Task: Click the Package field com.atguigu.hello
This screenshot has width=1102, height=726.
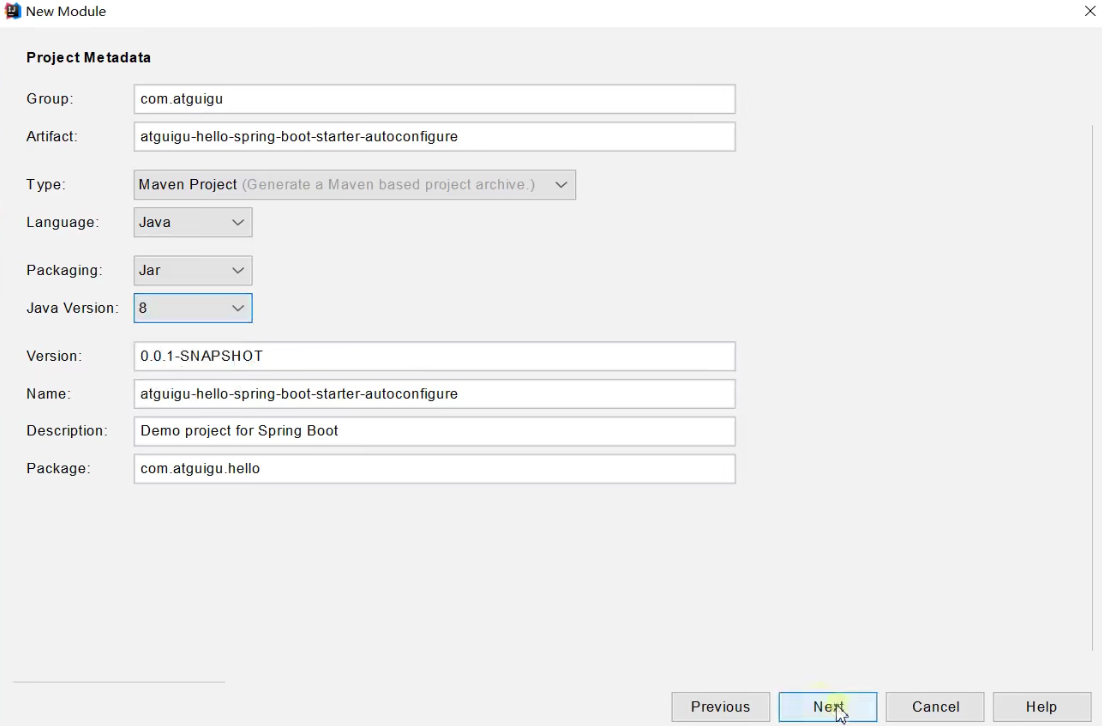Action: click(434, 469)
